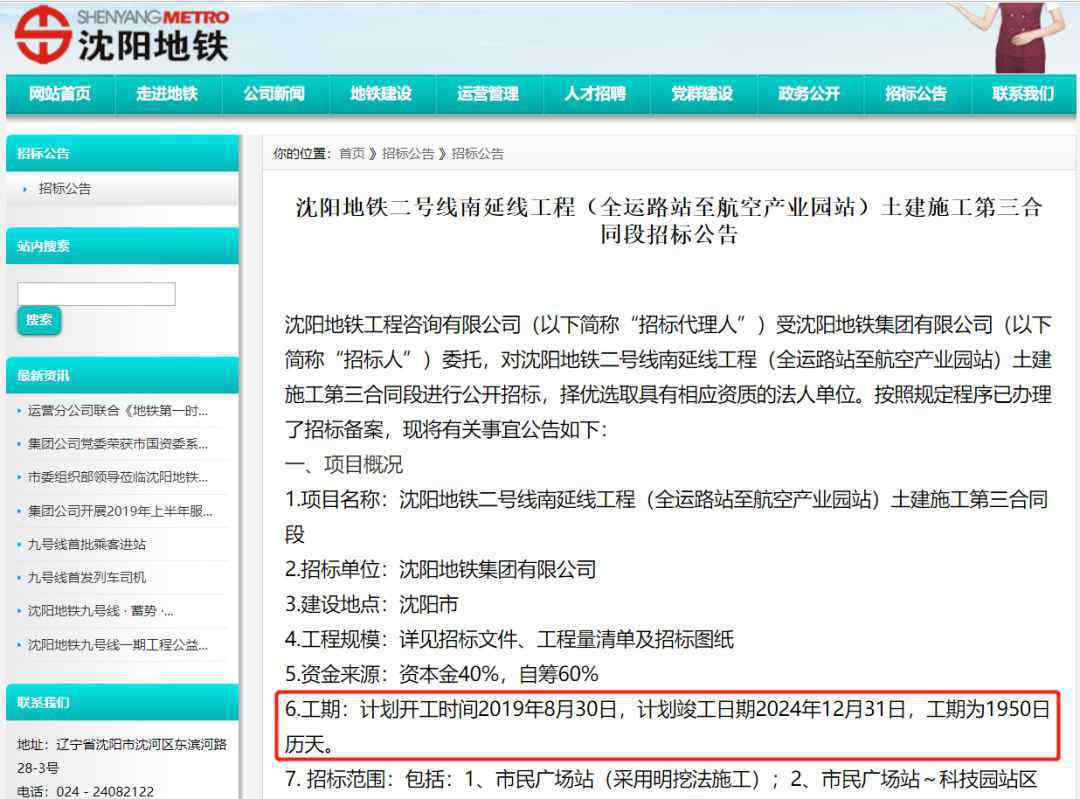Open news item 集团公司党委荣获市国资委系...
The image size is (1080, 799).
pyautogui.click(x=118, y=444)
